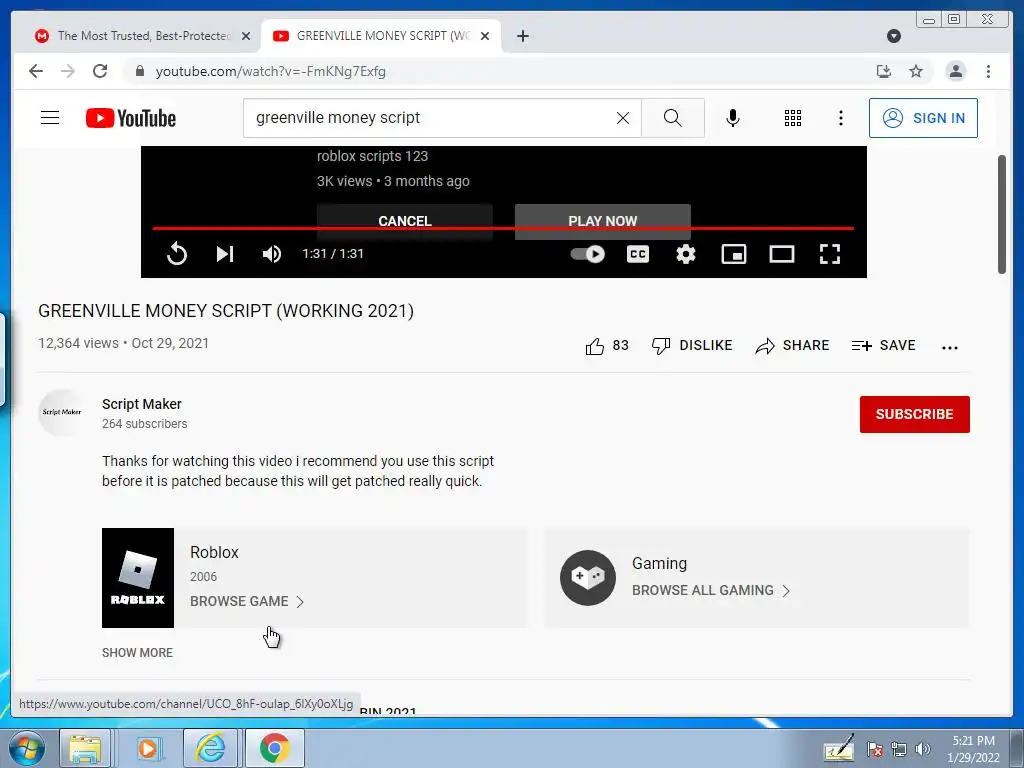Reload the page
This screenshot has height=768, width=1024.
click(x=100, y=71)
